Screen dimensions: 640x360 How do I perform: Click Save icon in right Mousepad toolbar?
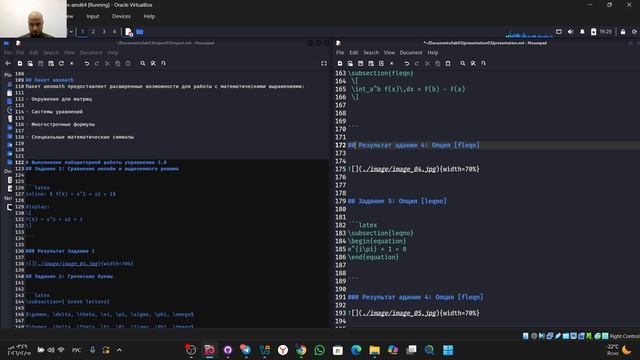(360, 63)
